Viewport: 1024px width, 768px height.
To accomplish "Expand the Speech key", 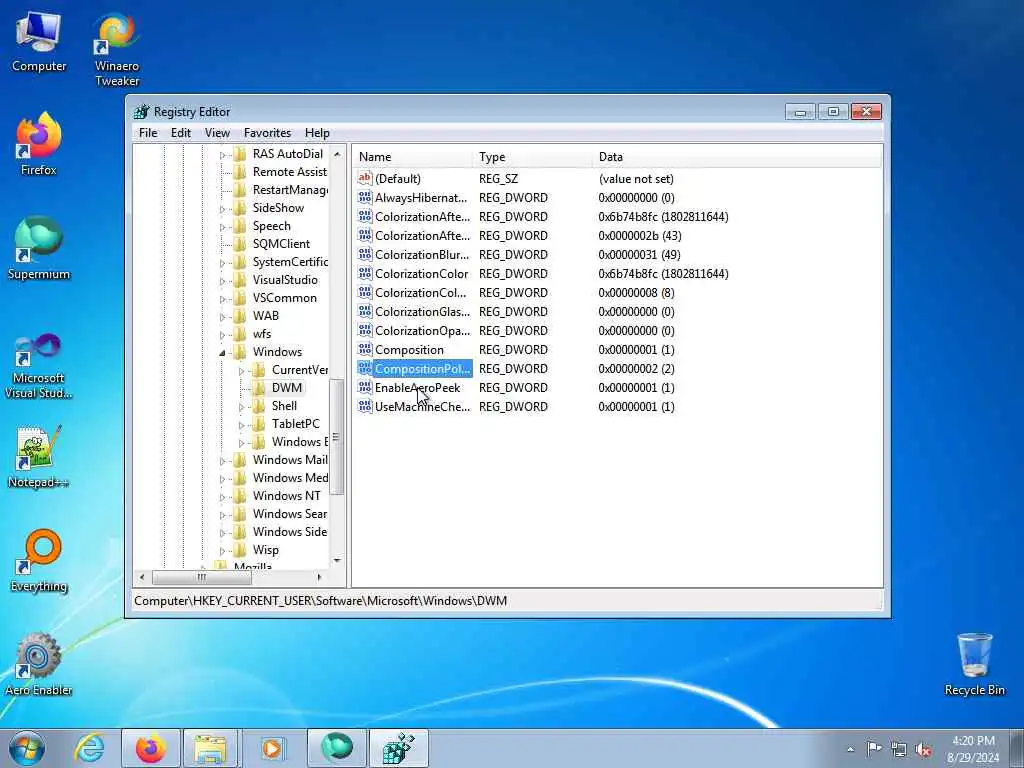I will (222, 227).
